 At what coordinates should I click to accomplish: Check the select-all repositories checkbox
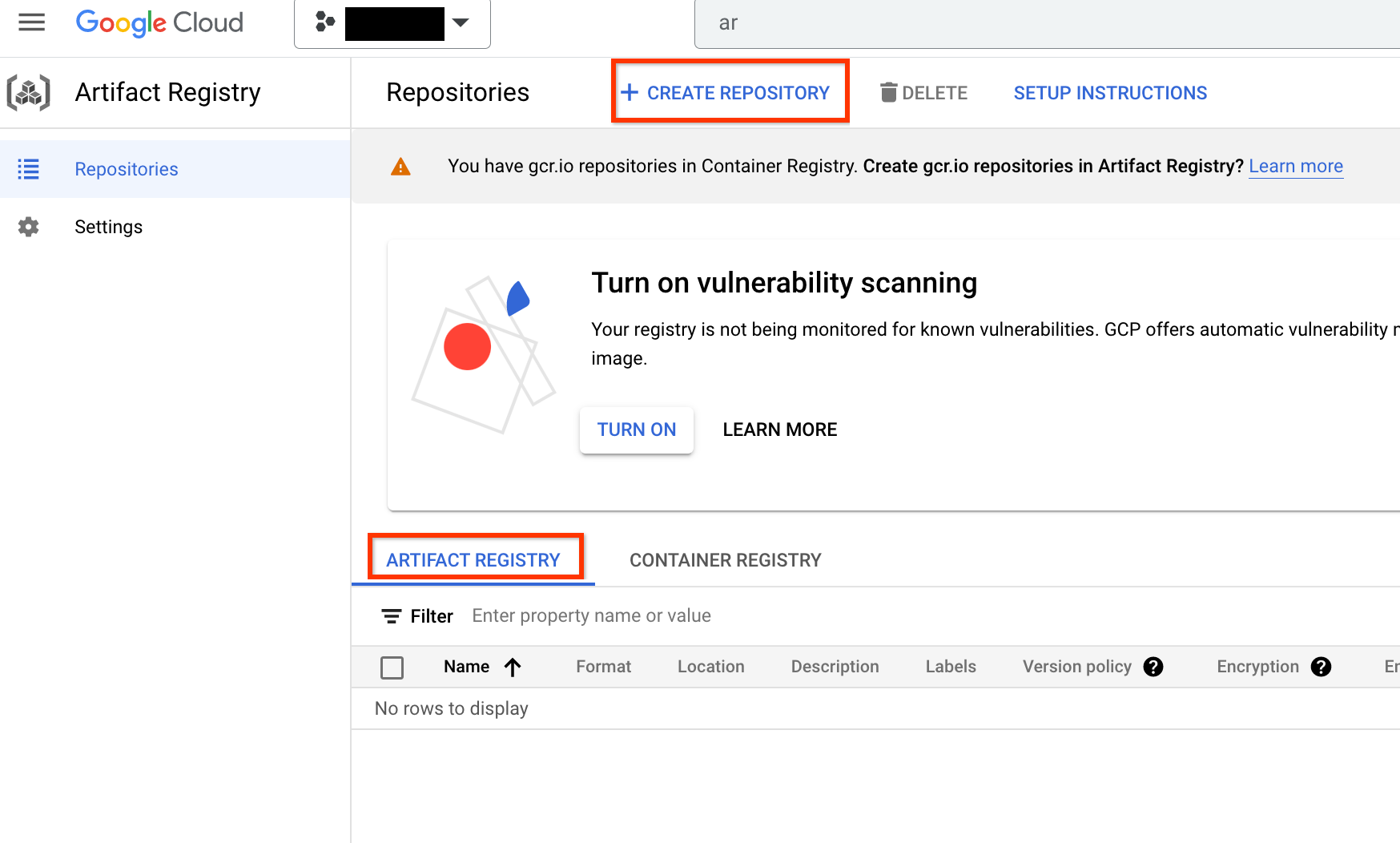click(x=392, y=667)
